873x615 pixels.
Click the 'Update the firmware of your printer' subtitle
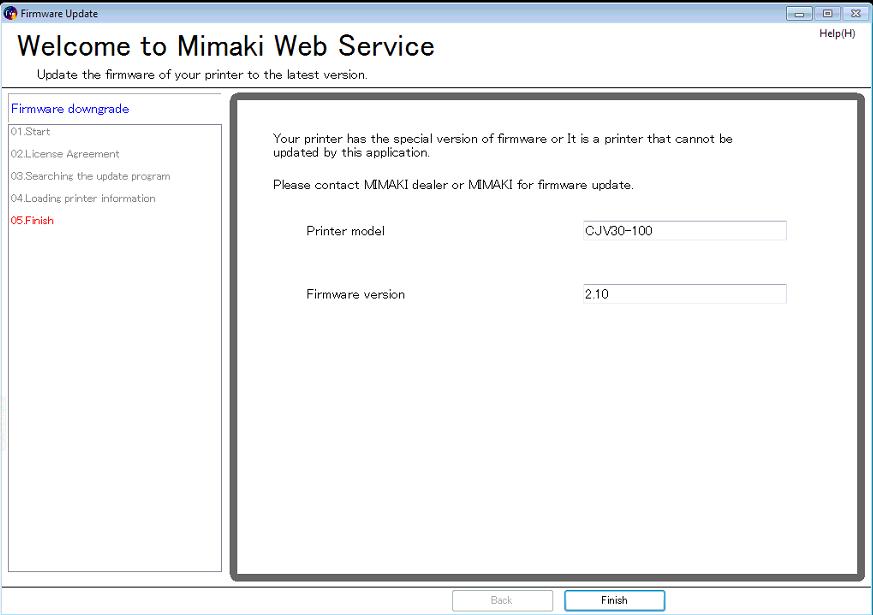(x=202, y=75)
